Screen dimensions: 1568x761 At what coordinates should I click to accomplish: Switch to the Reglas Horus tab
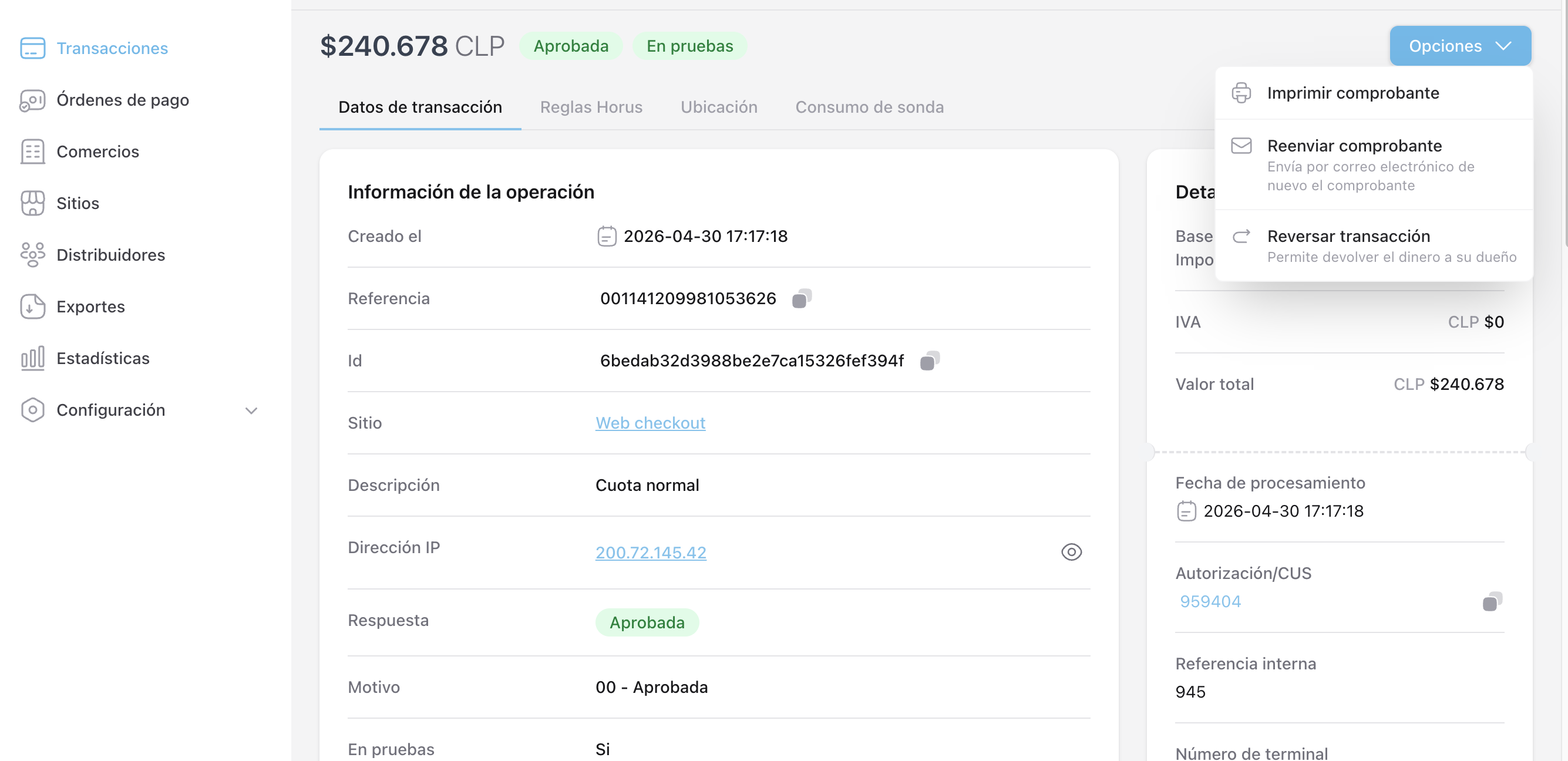tap(591, 107)
